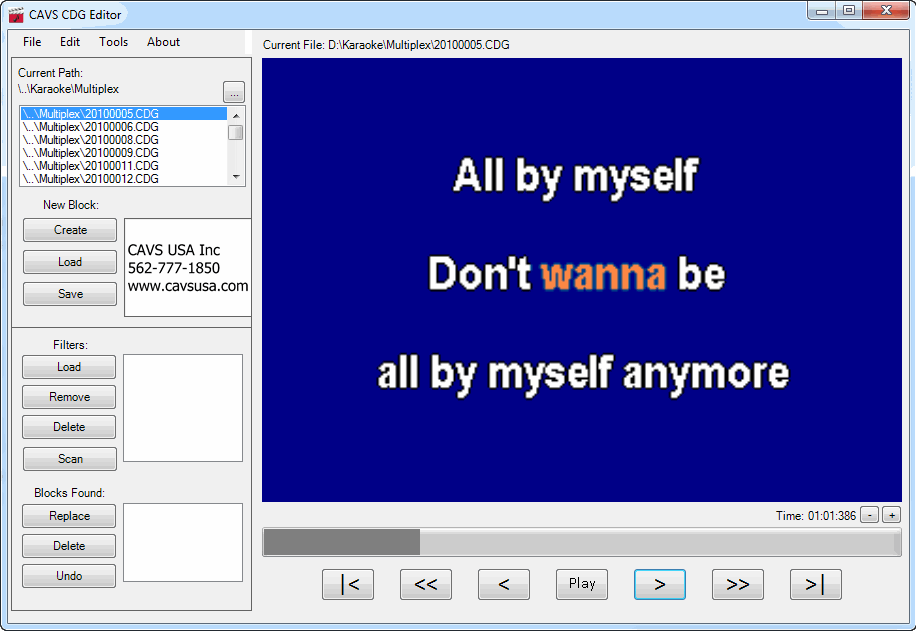
Task: Select file 20100005.CDG in list
Action: 124,113
